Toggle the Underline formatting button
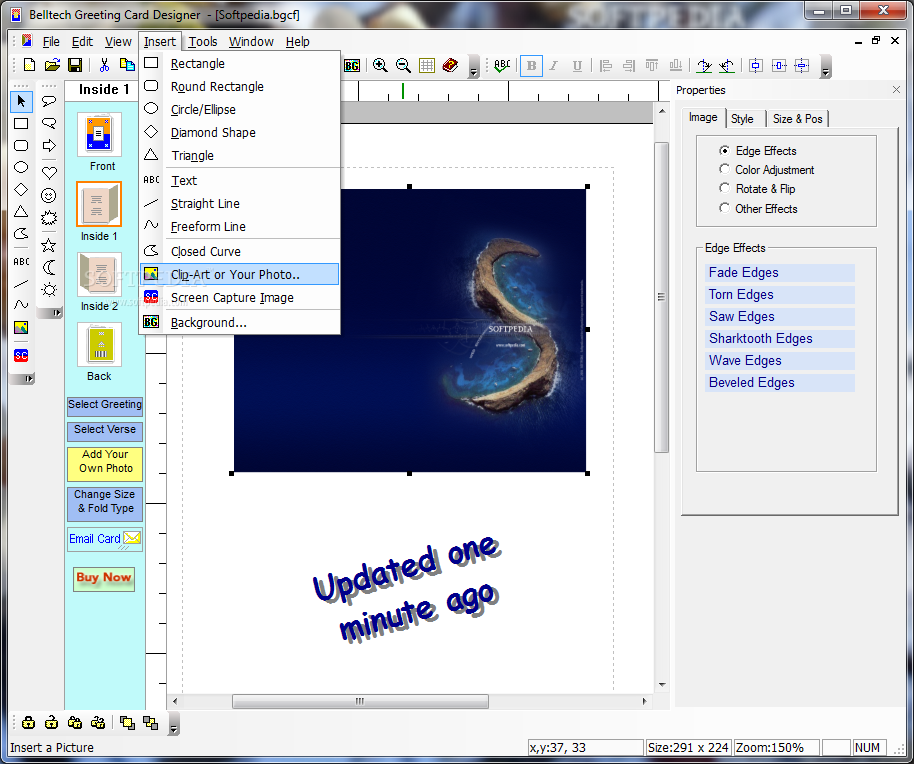 [576, 66]
